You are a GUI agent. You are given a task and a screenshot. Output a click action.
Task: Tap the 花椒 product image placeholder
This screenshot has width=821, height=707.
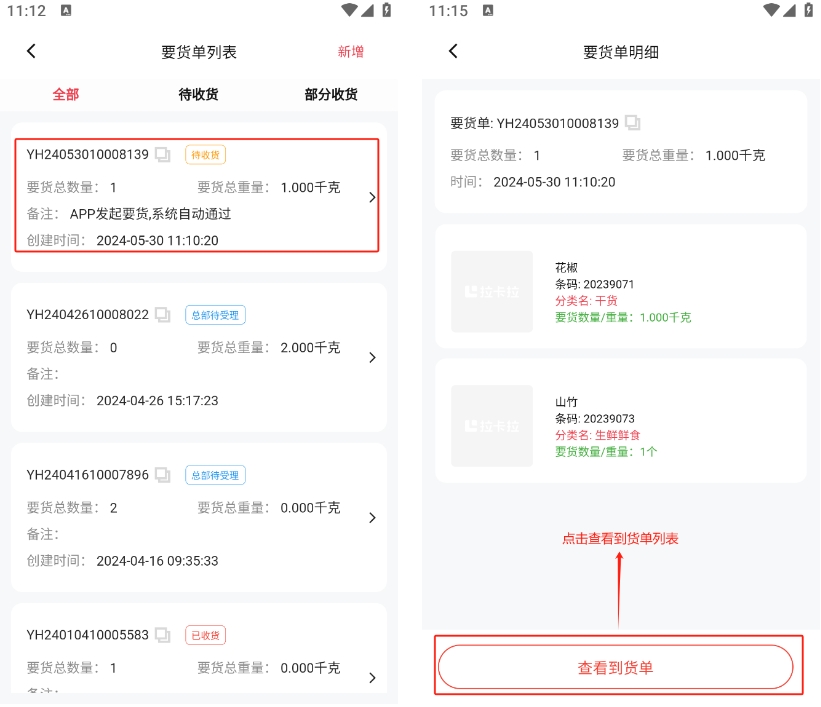coord(492,292)
